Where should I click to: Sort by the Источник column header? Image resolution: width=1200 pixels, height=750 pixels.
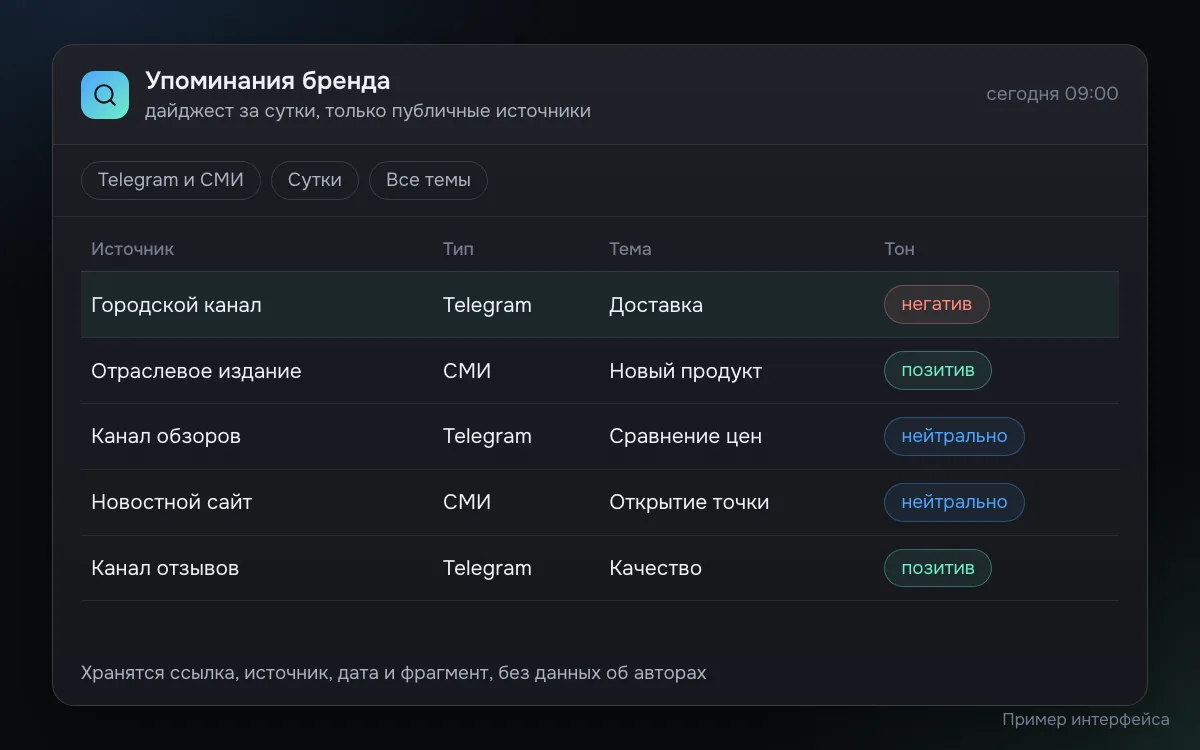coord(132,249)
